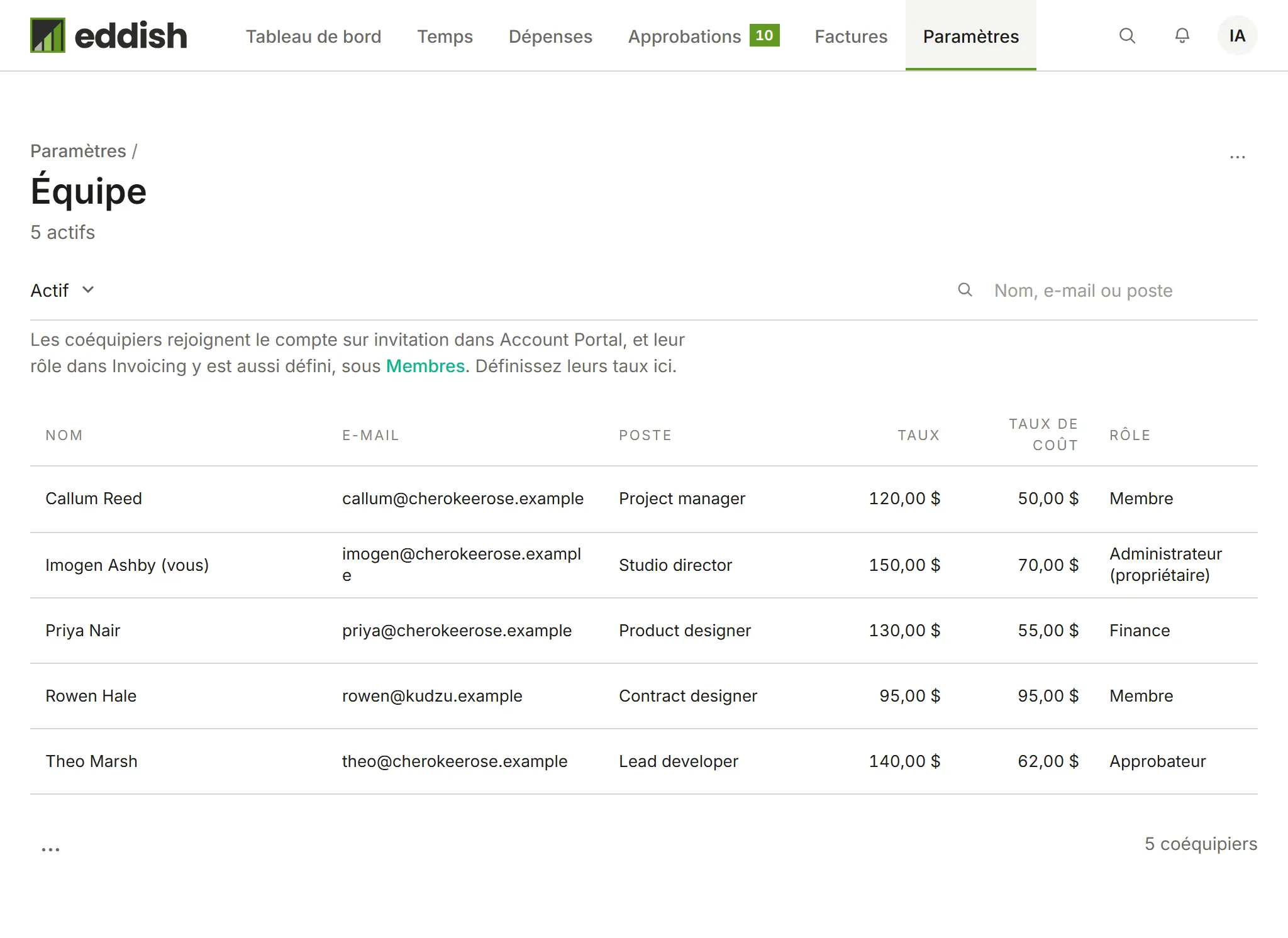Switch to the Dépenses tab
Screen dimensions: 1288x938
tap(550, 36)
